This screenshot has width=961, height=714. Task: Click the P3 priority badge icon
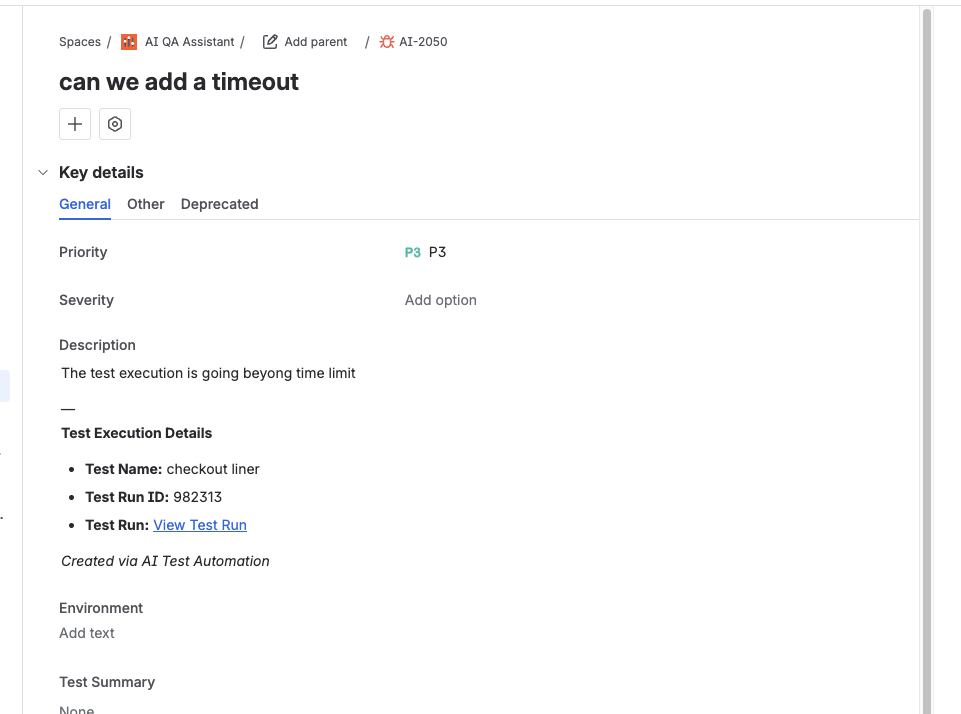click(412, 252)
